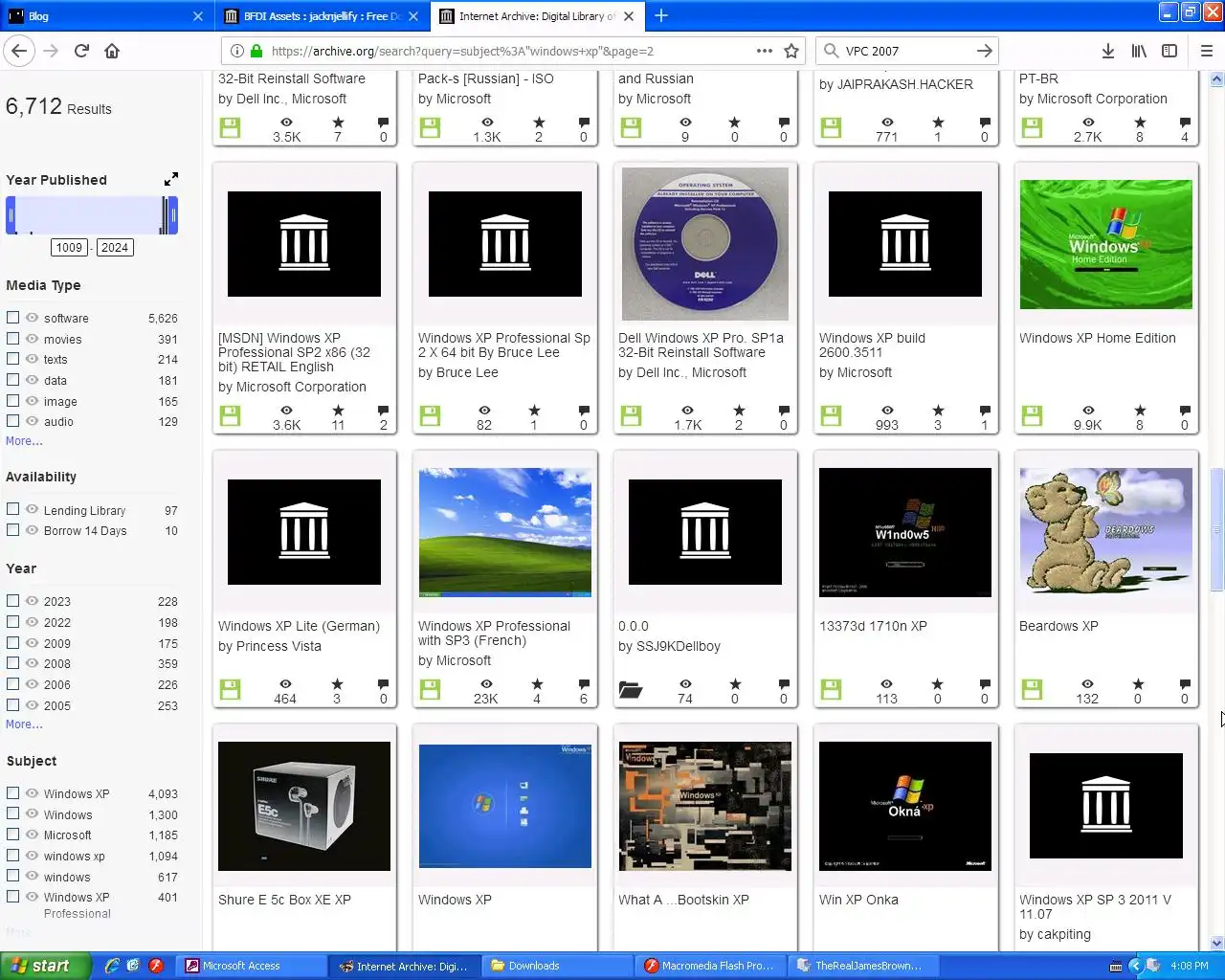This screenshot has height=980, width=1225.
Task: Open the Dell purple CD thumbnail
Action: [705, 244]
